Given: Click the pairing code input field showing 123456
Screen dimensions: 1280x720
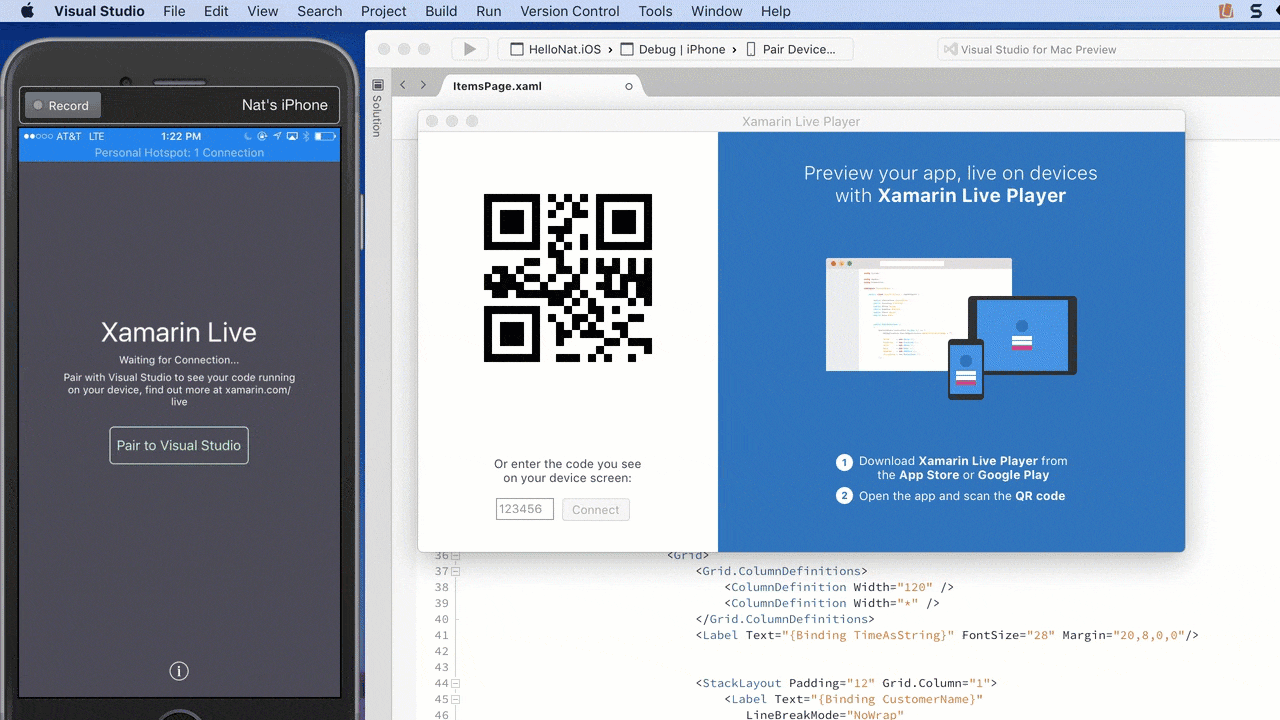Looking at the screenshot, I should (x=524, y=509).
